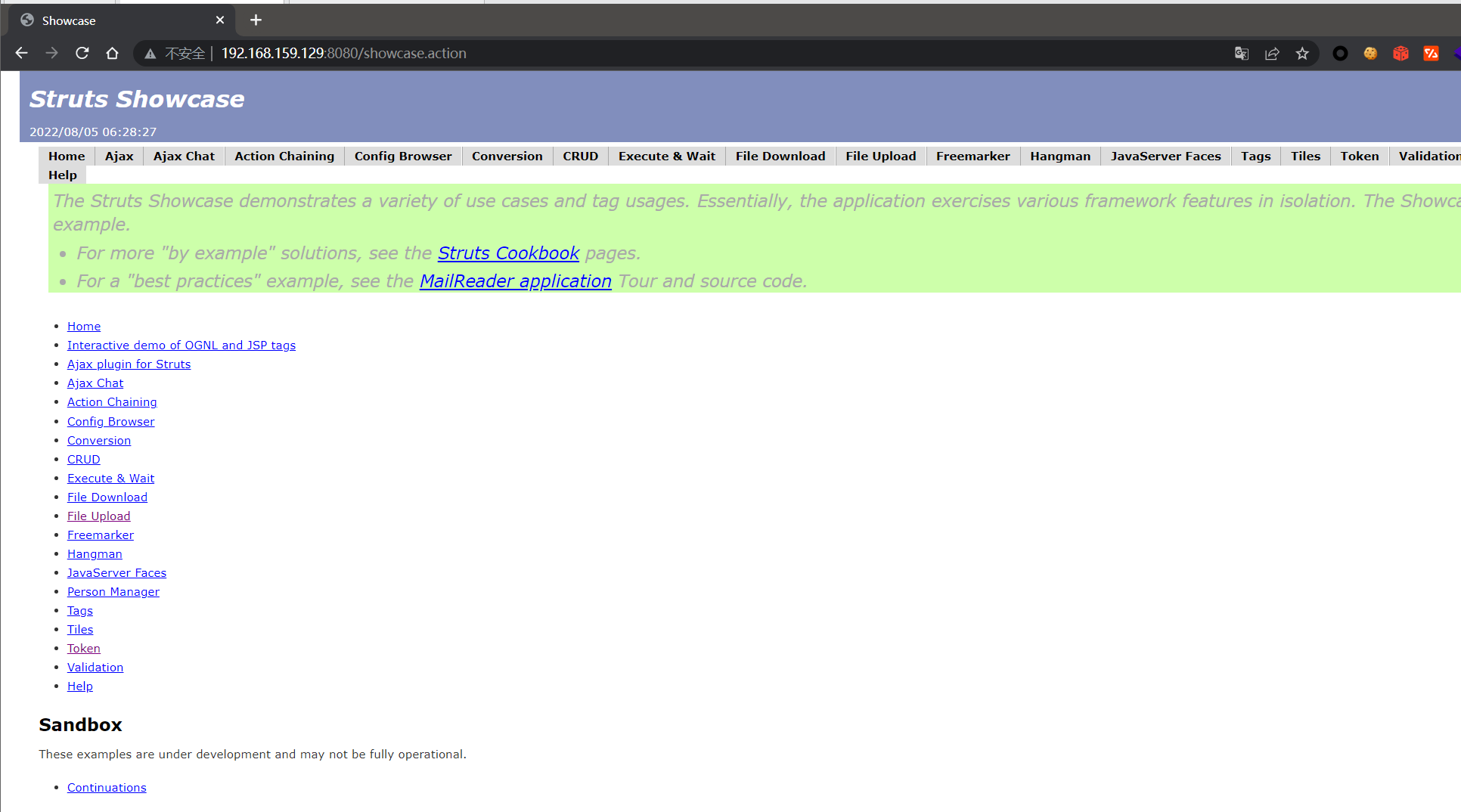Open the CRUD list link
Viewport: 1461px width, 812px height.
[x=84, y=459]
